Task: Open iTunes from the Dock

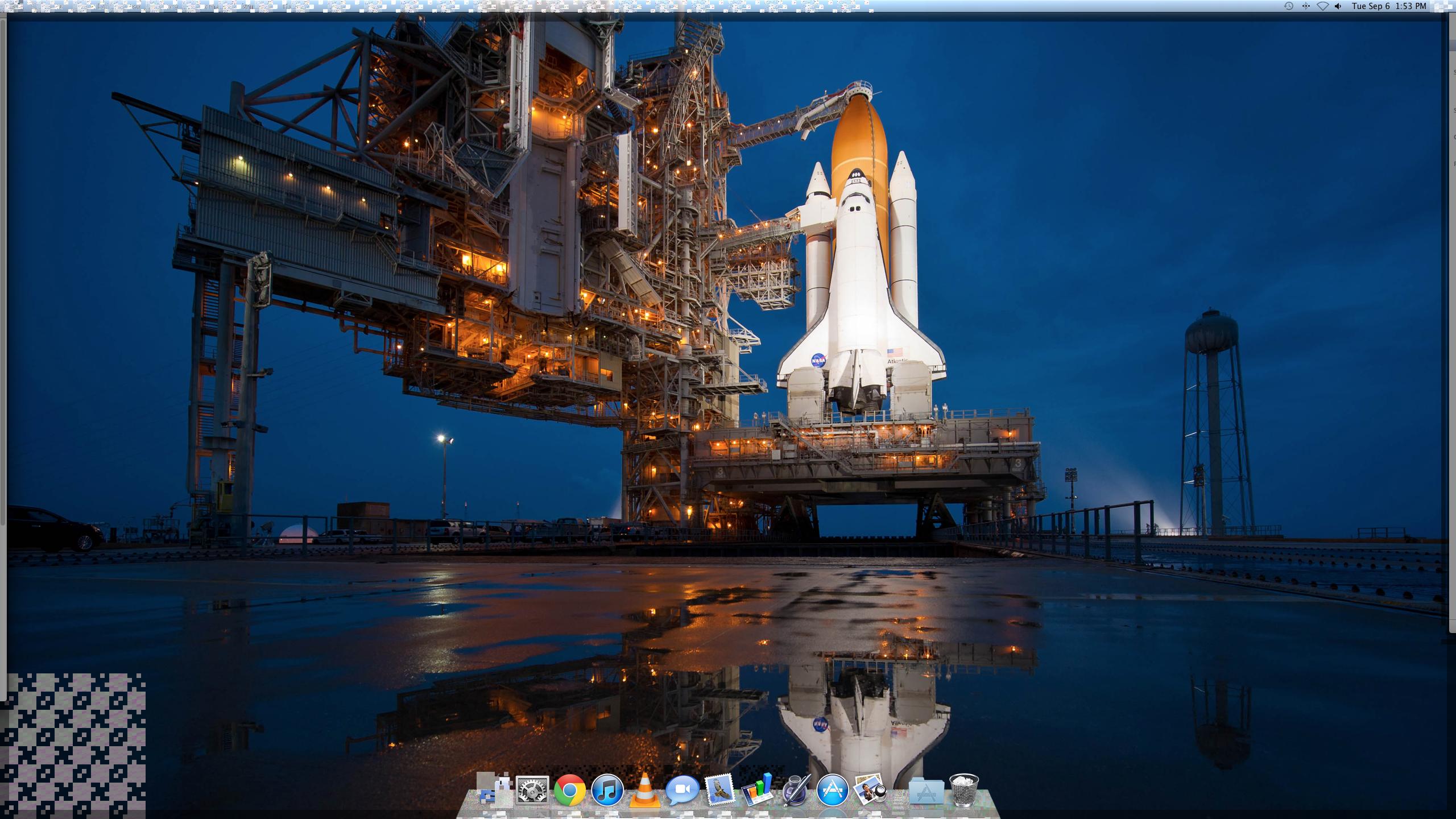Action: (607, 791)
